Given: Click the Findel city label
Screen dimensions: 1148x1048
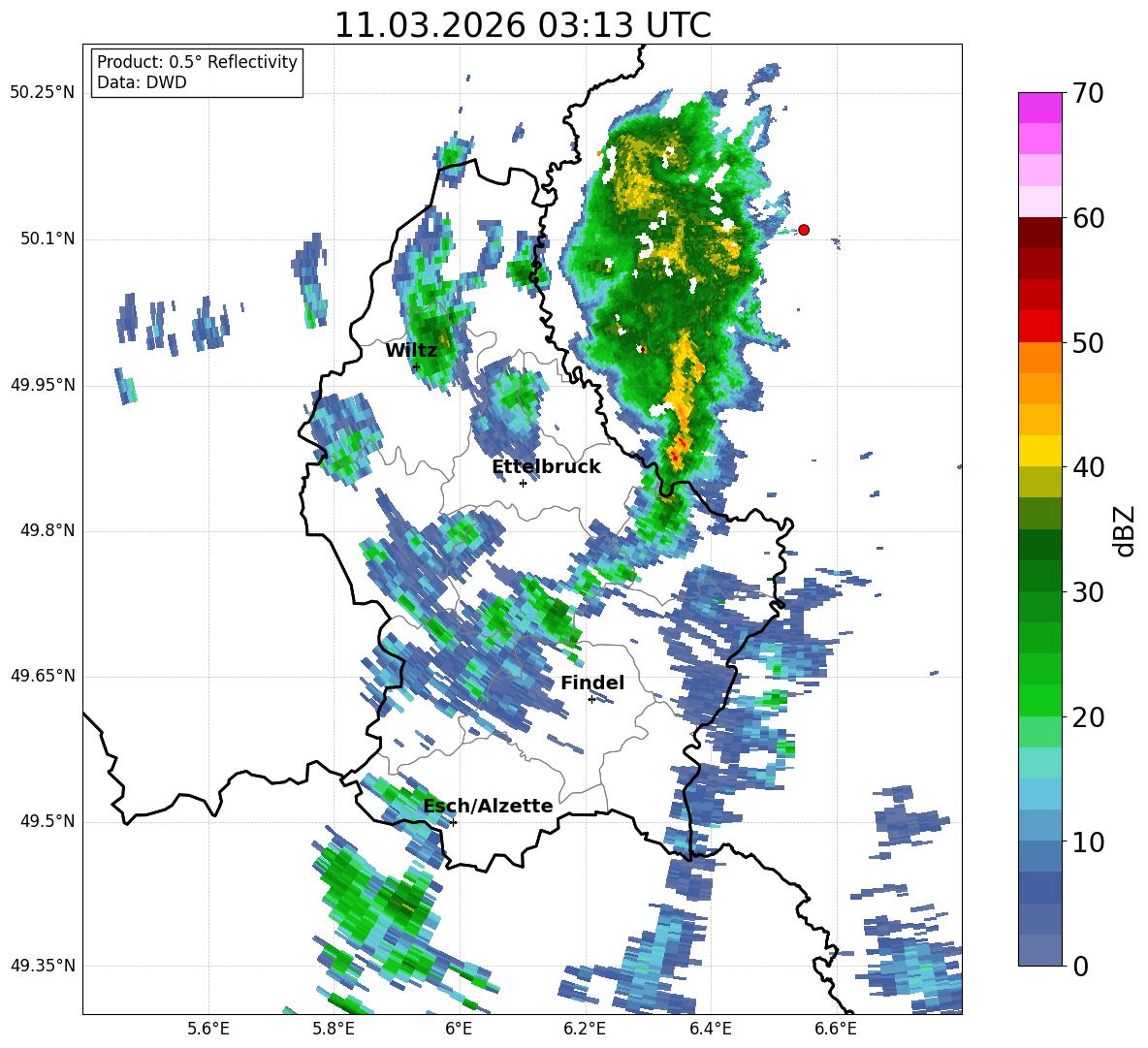Looking at the screenshot, I should coord(592,683).
